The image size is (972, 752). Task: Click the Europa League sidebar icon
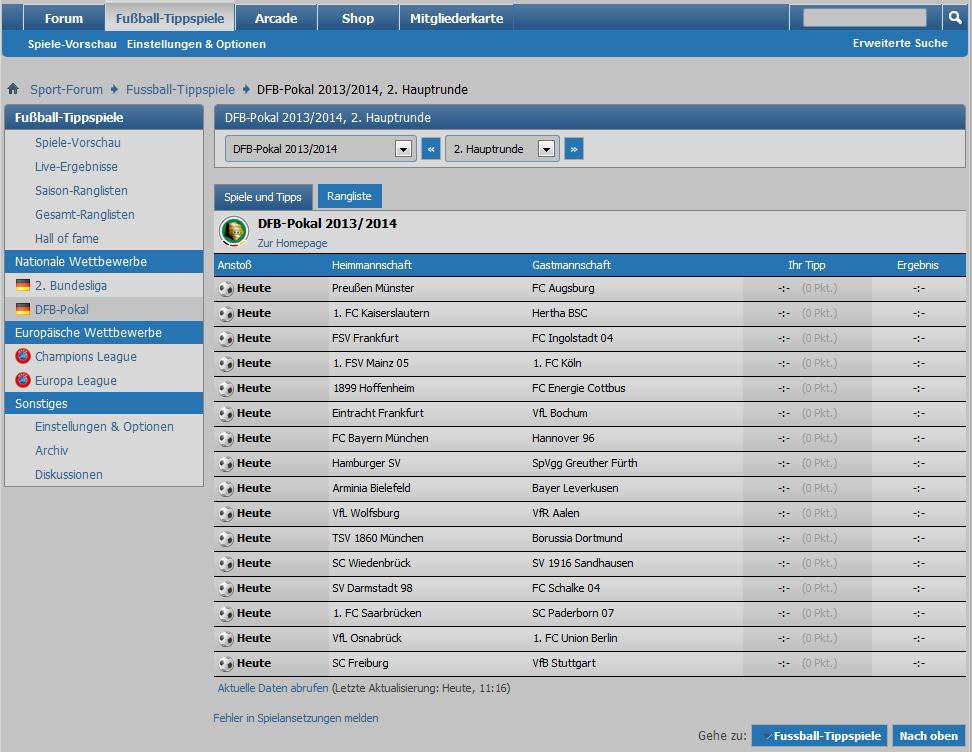click(23, 380)
